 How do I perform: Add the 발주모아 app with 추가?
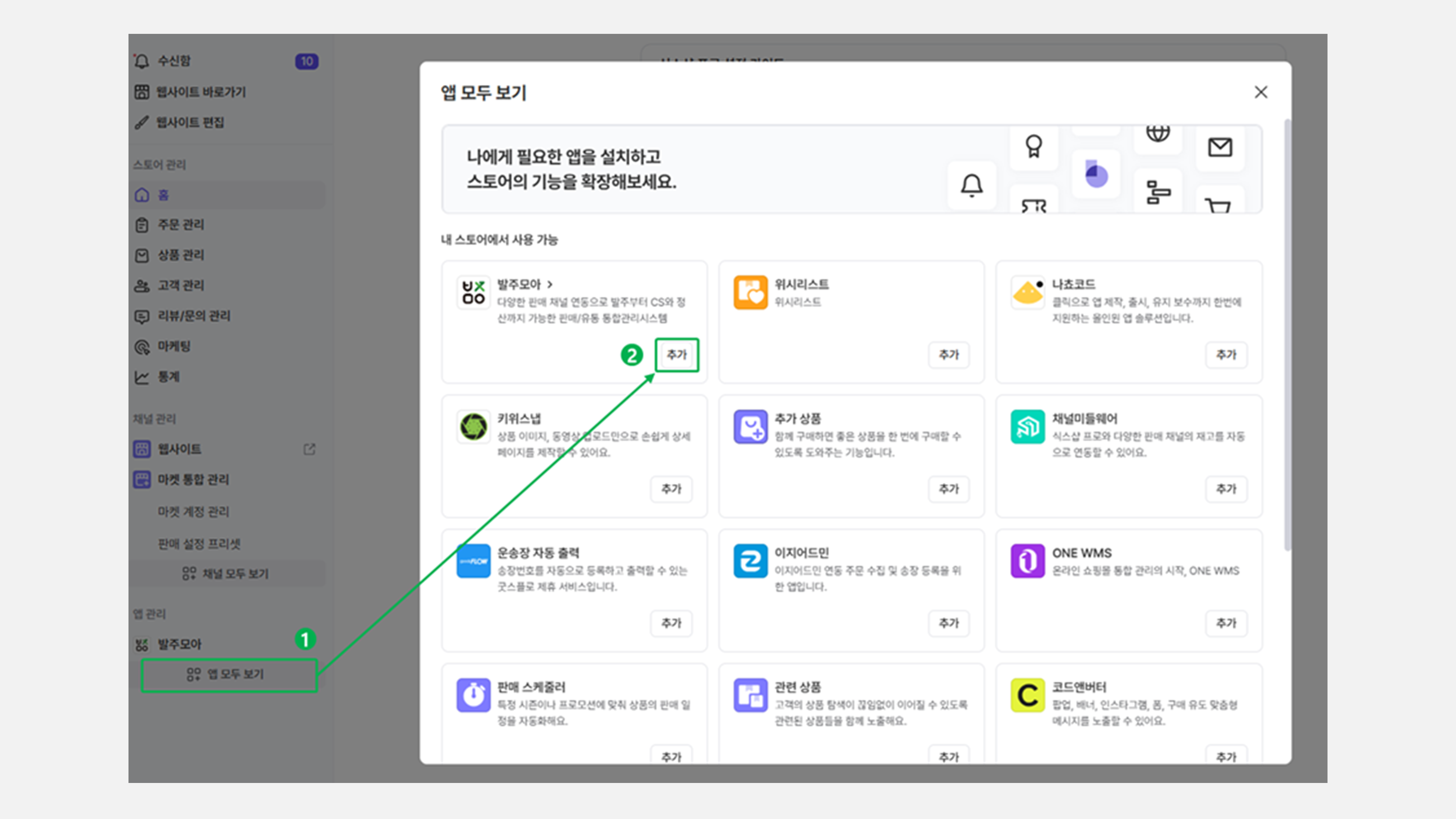click(677, 355)
